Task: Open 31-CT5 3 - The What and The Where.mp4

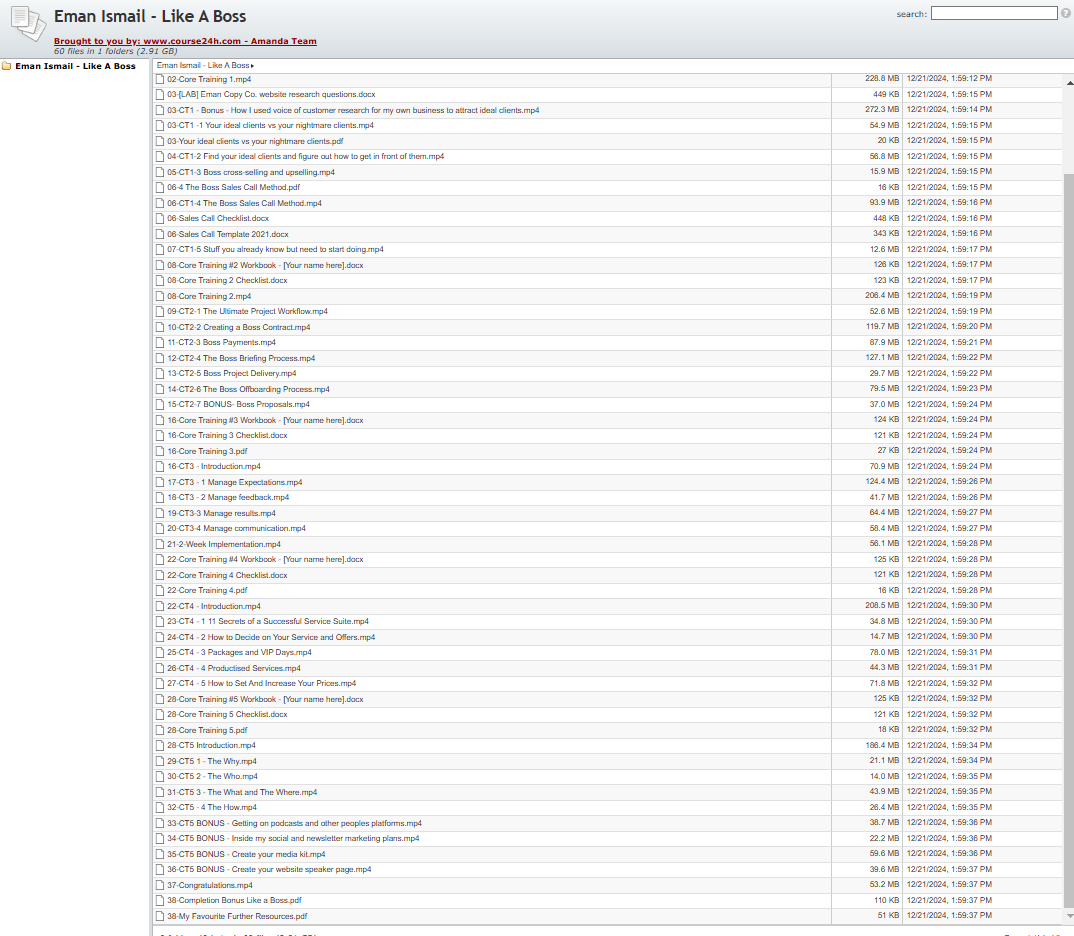Action: [x=242, y=792]
